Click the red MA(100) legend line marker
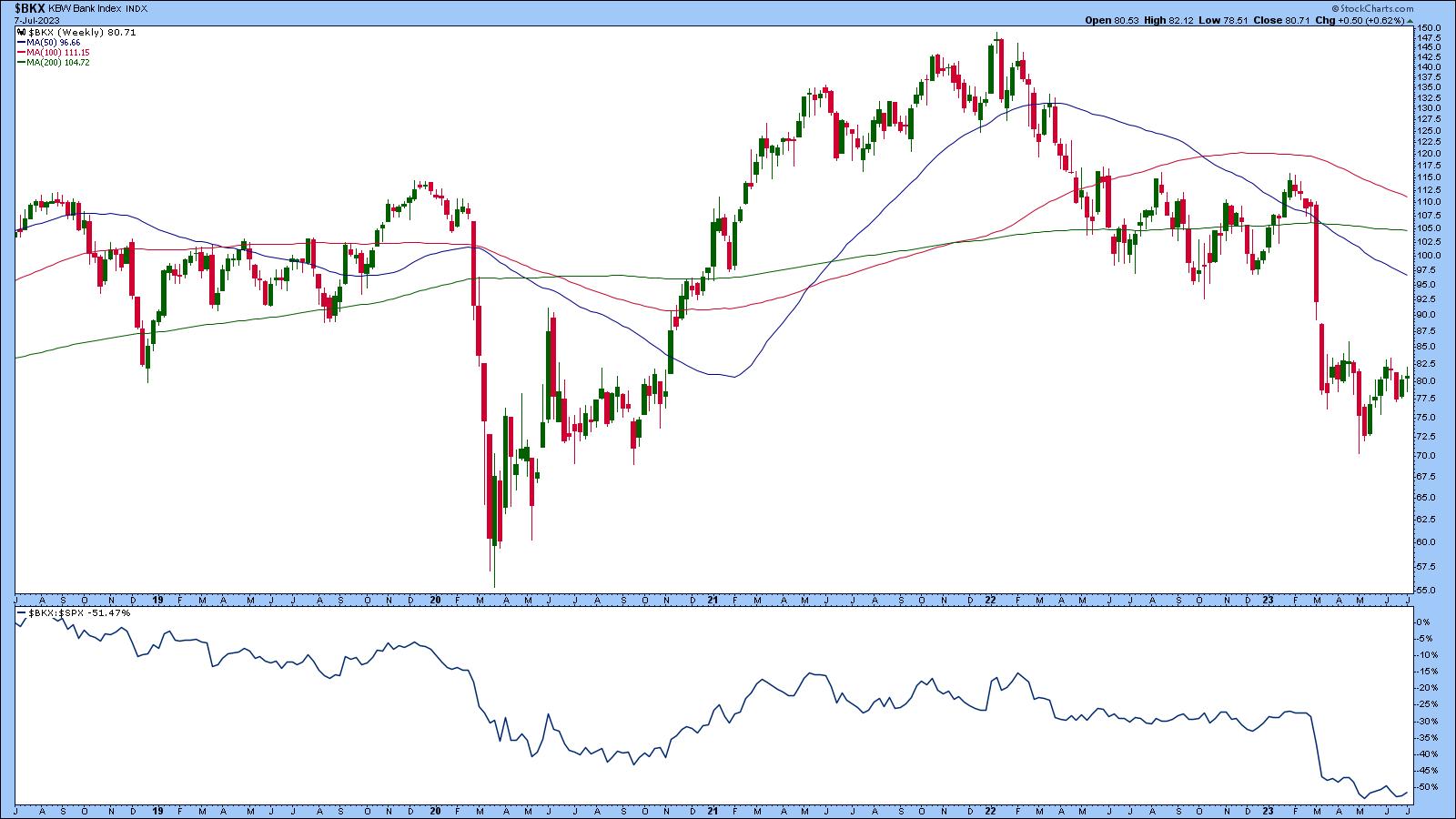Viewport: 1456px width, 819px height. [x=21, y=52]
